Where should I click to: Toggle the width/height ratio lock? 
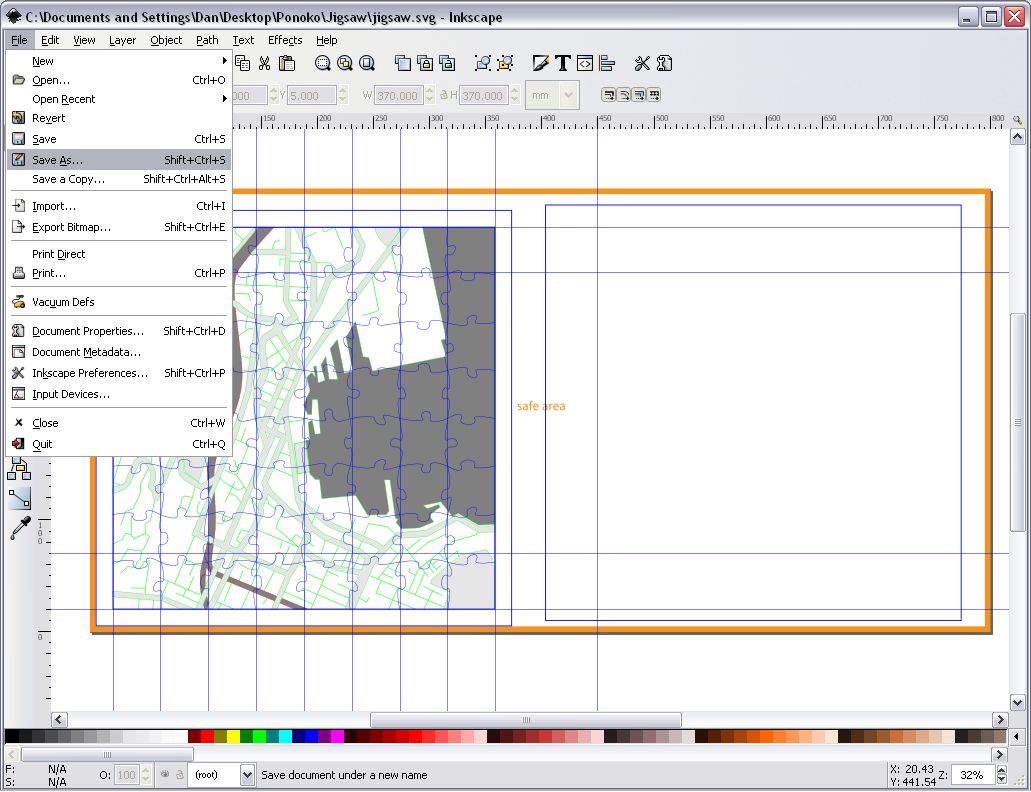coord(444,95)
